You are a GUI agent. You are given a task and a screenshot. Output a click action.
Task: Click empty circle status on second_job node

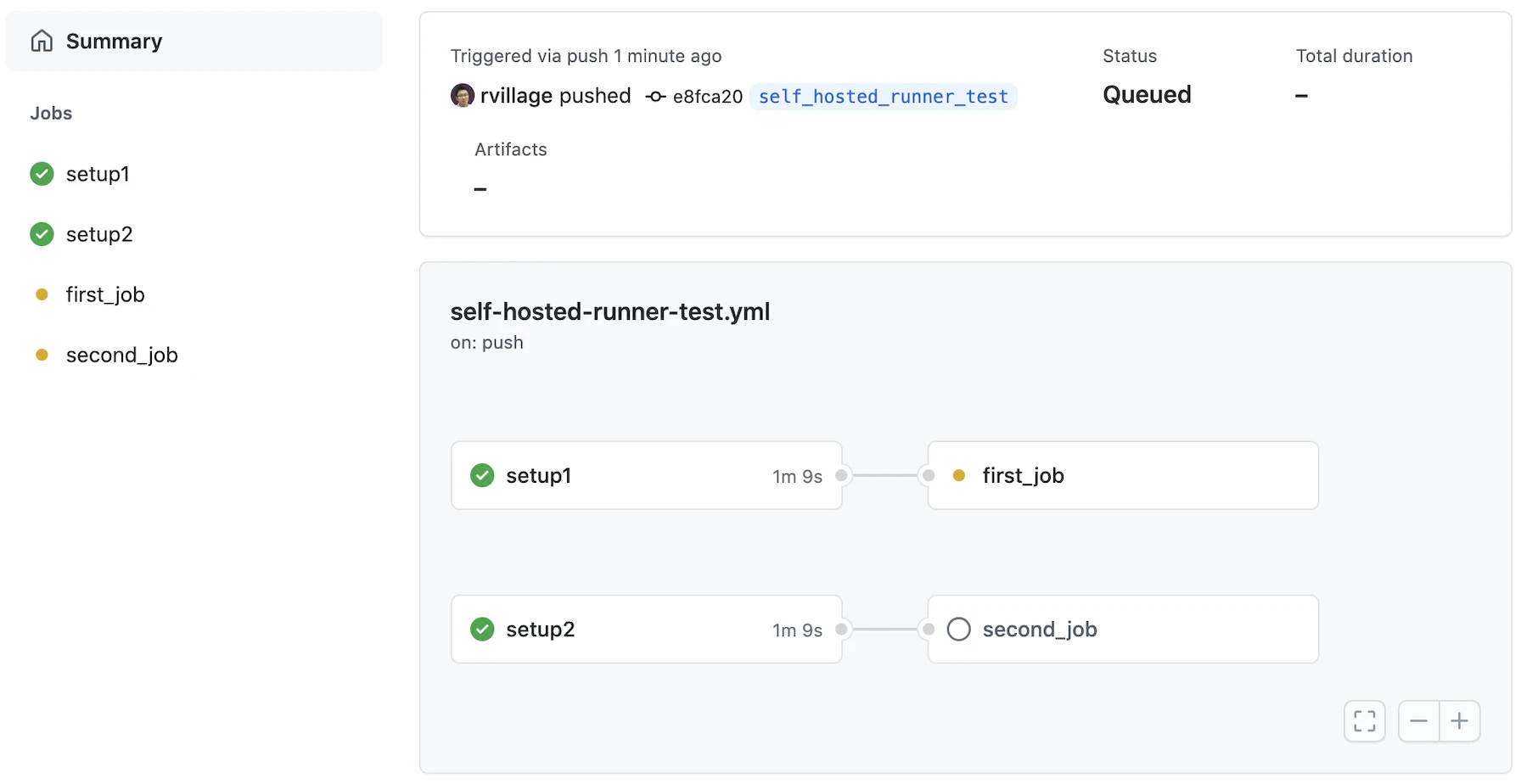point(958,630)
